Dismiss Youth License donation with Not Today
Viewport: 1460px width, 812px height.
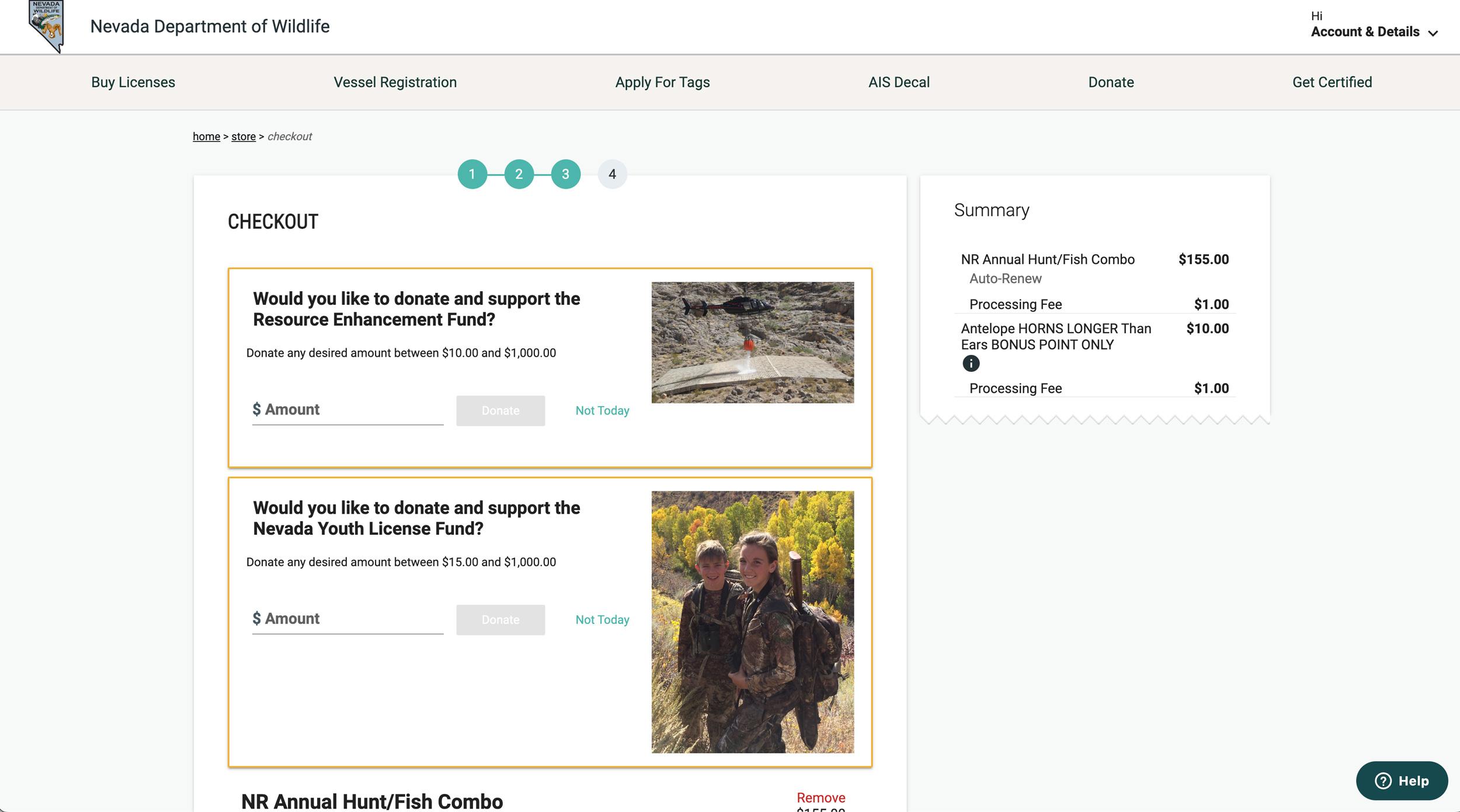(x=602, y=619)
